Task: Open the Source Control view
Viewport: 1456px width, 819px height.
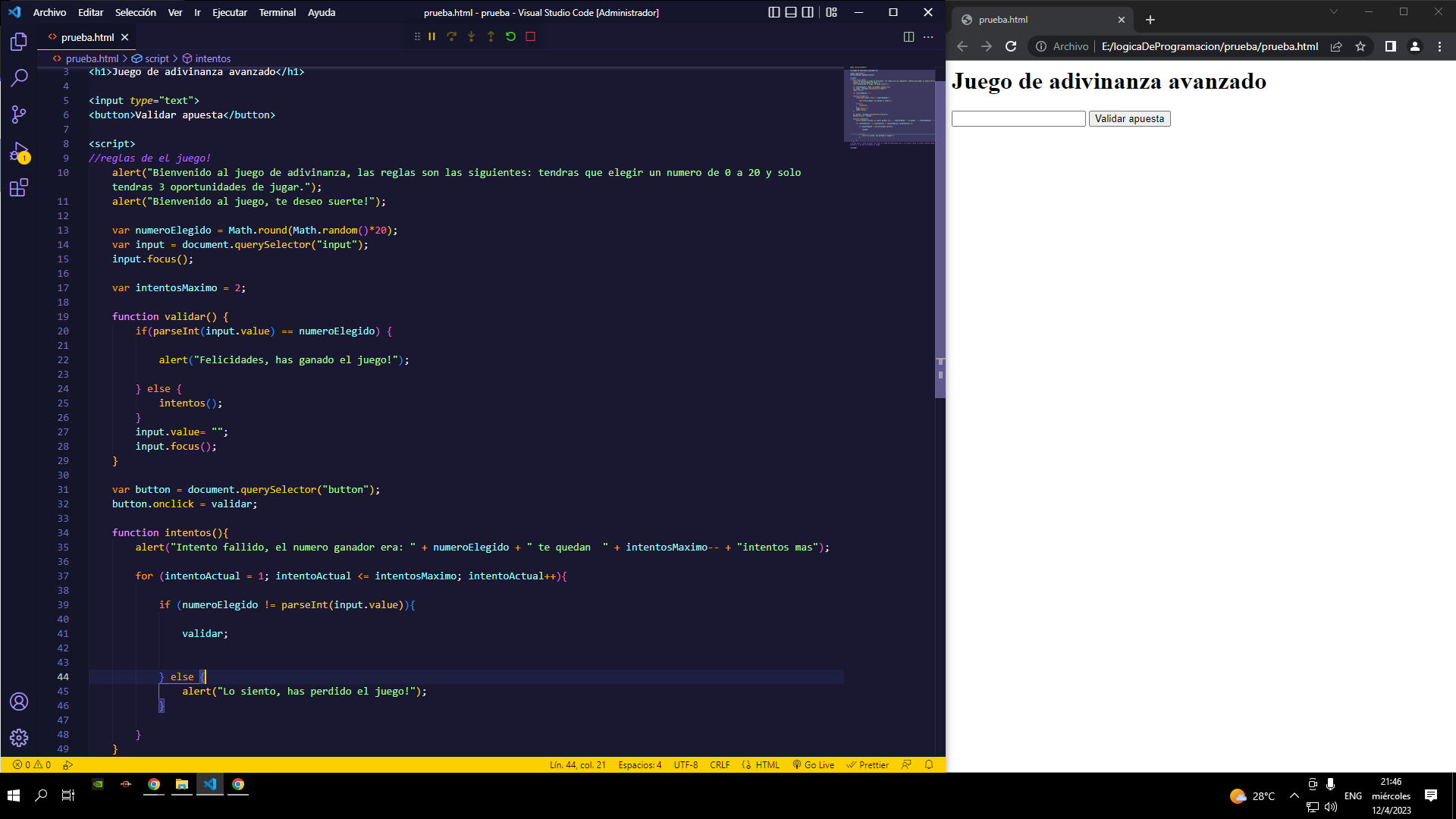Action: point(19,115)
